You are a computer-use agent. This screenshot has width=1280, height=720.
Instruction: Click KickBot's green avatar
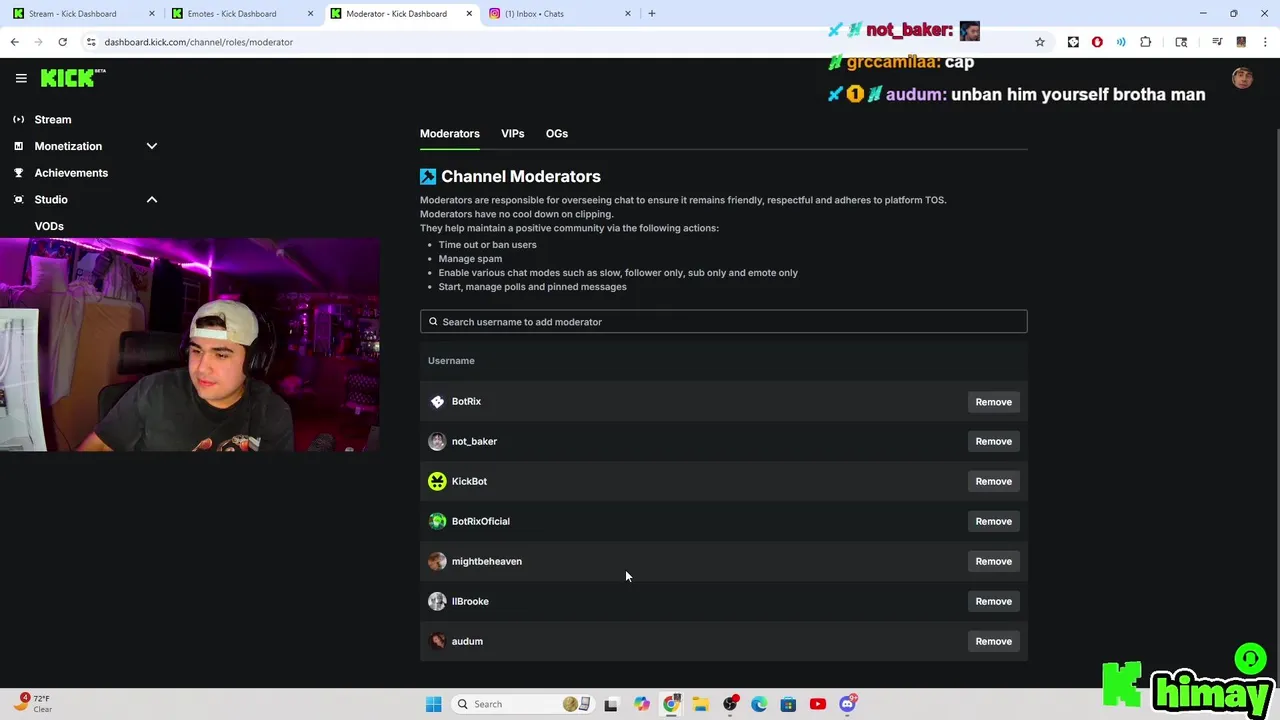pos(437,481)
